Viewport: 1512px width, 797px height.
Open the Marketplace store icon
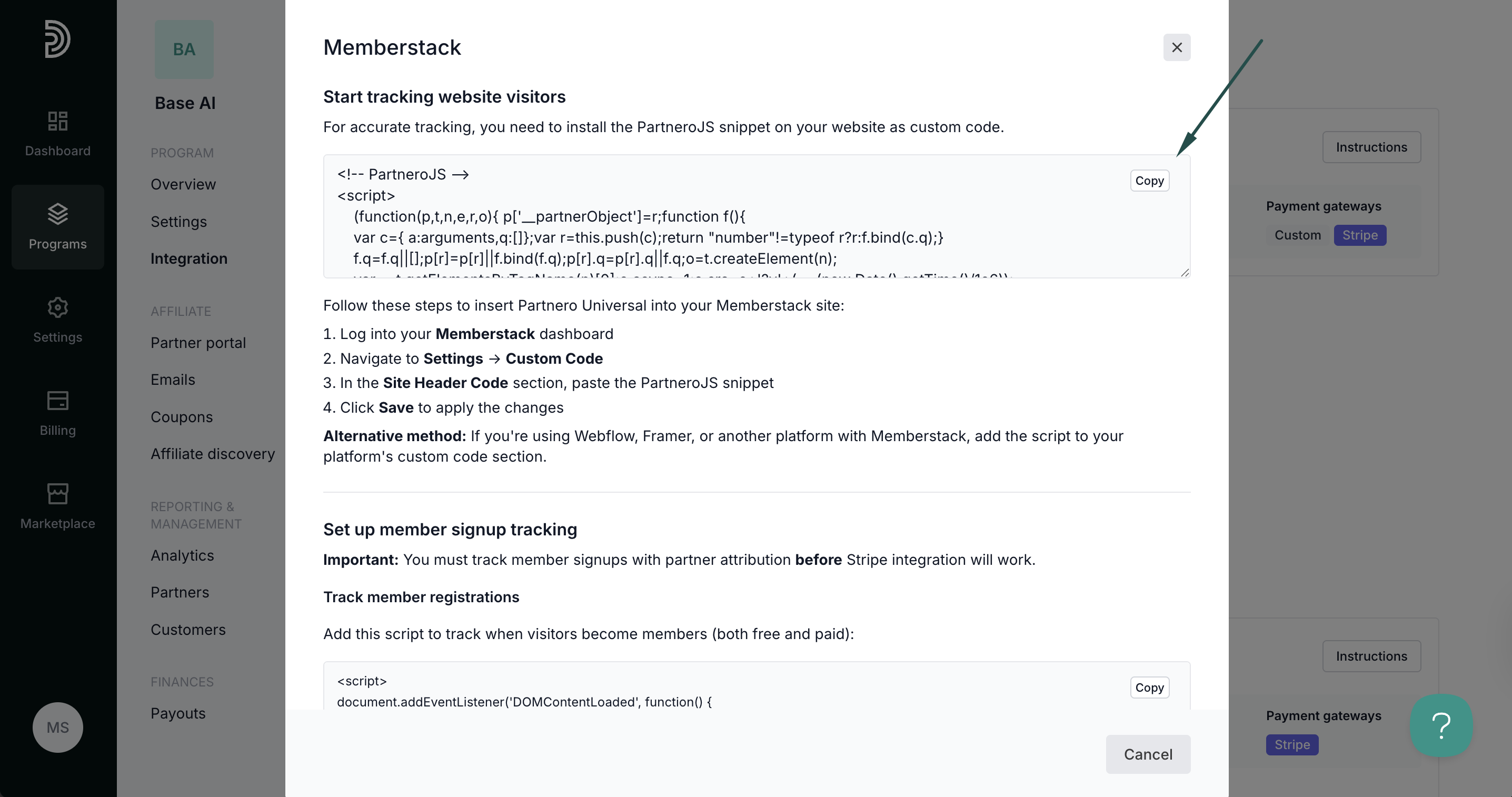tap(57, 494)
